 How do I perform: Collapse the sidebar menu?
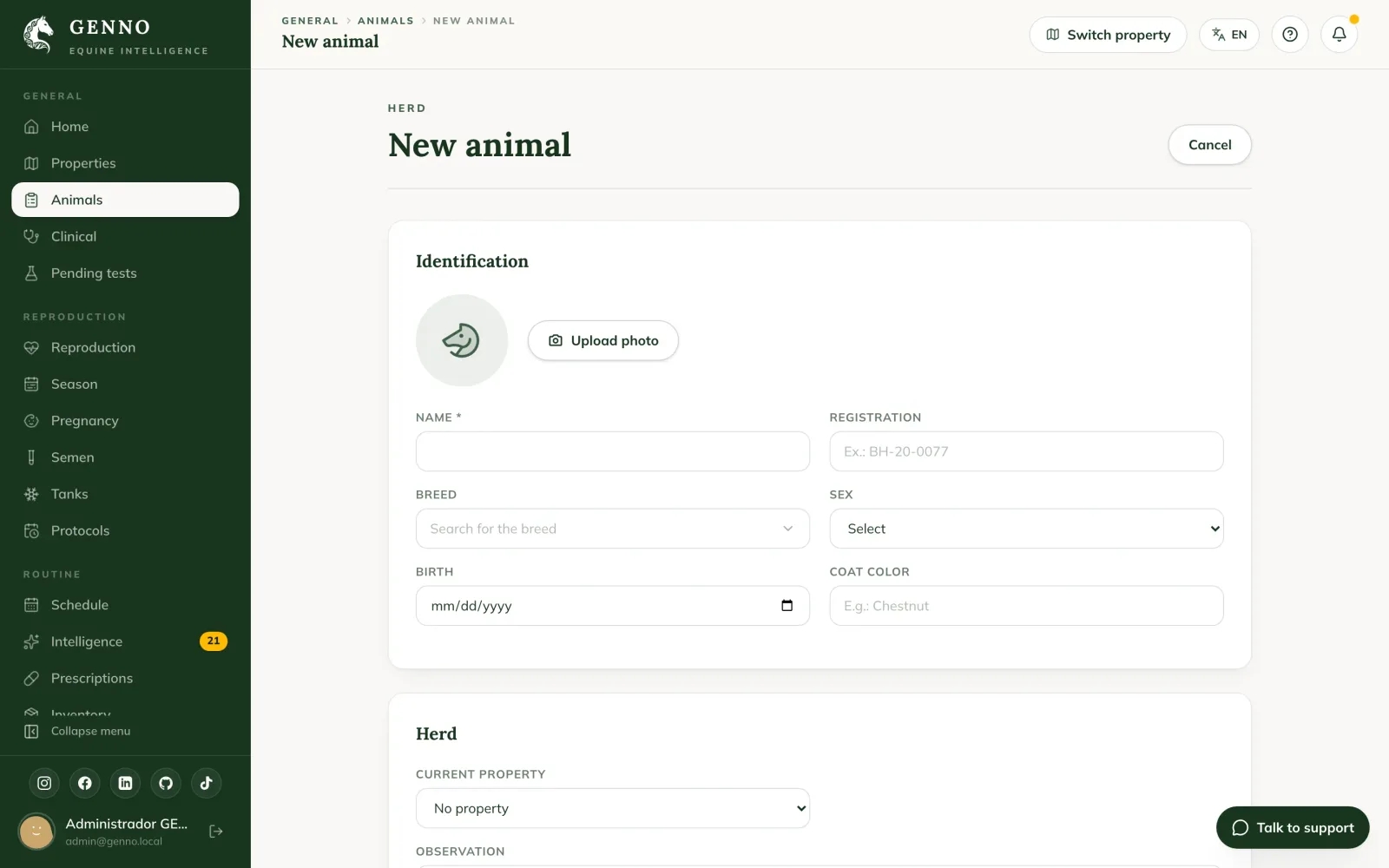(x=77, y=731)
